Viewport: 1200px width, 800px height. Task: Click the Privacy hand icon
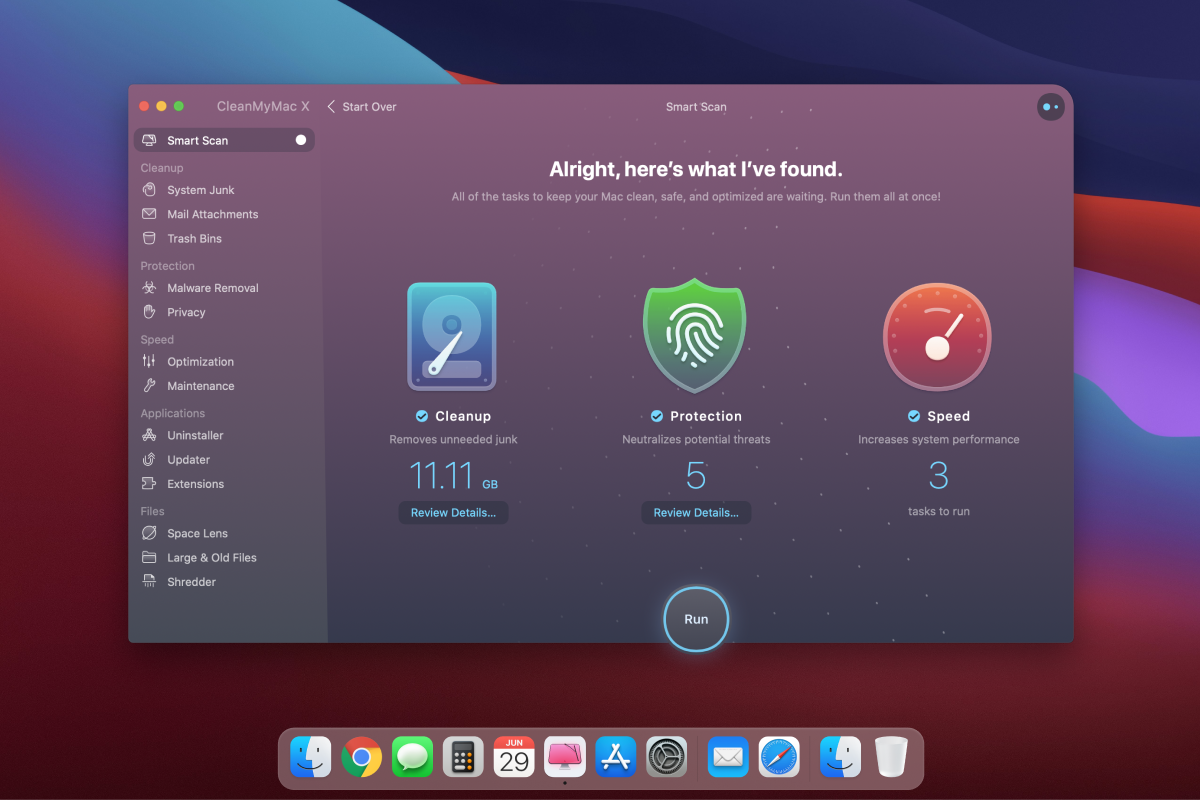coord(149,312)
